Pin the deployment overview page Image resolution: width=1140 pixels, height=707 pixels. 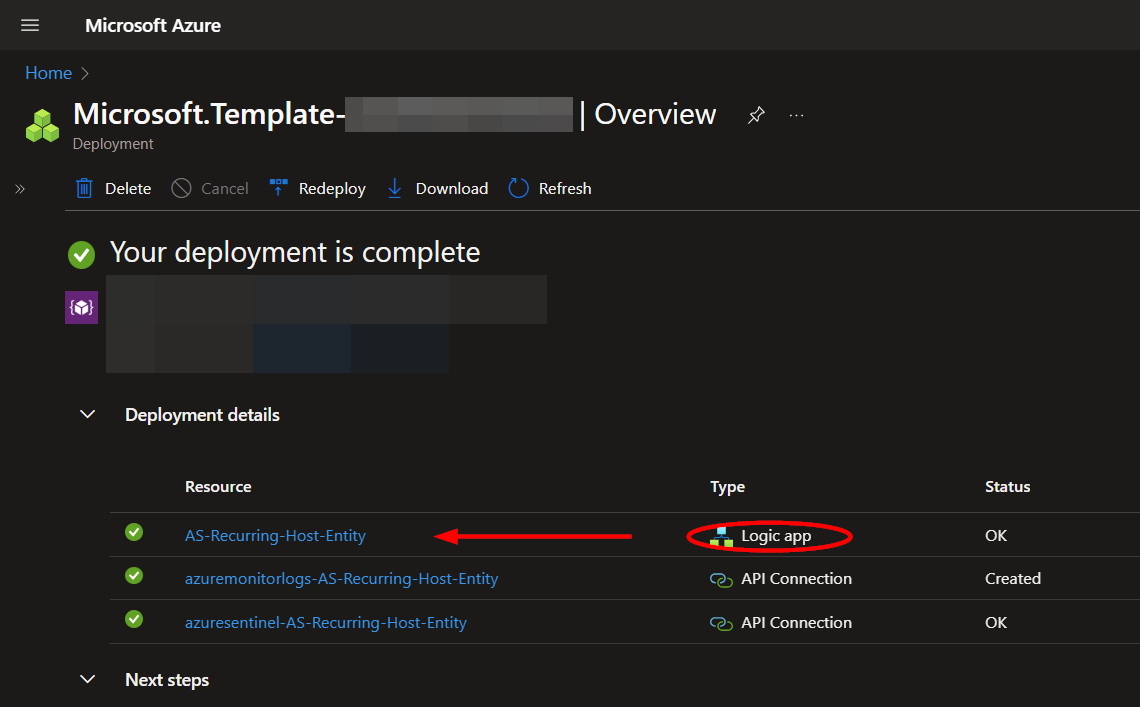pyautogui.click(x=756, y=115)
